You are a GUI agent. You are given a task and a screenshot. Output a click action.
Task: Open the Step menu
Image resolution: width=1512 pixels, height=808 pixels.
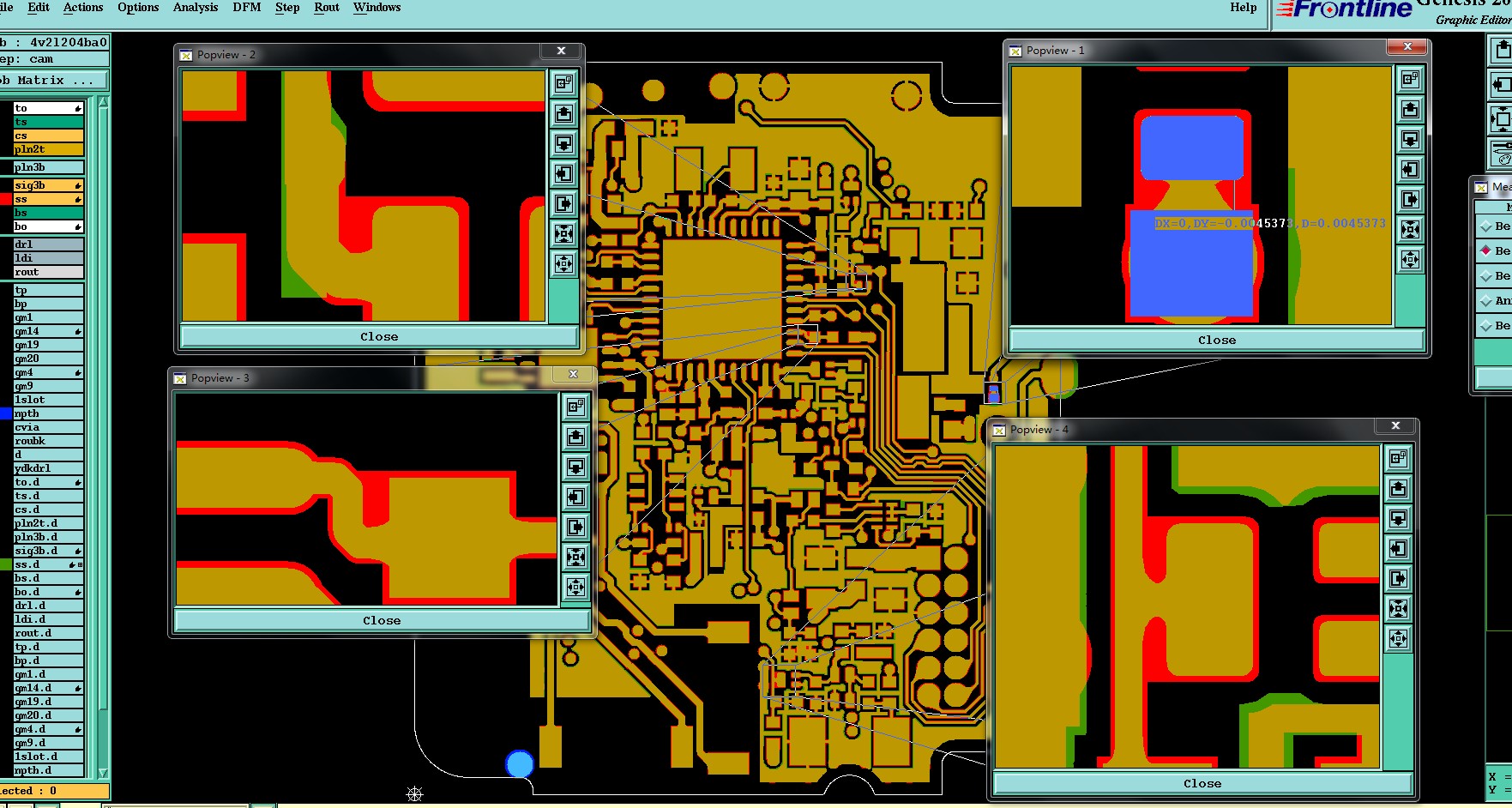point(287,8)
